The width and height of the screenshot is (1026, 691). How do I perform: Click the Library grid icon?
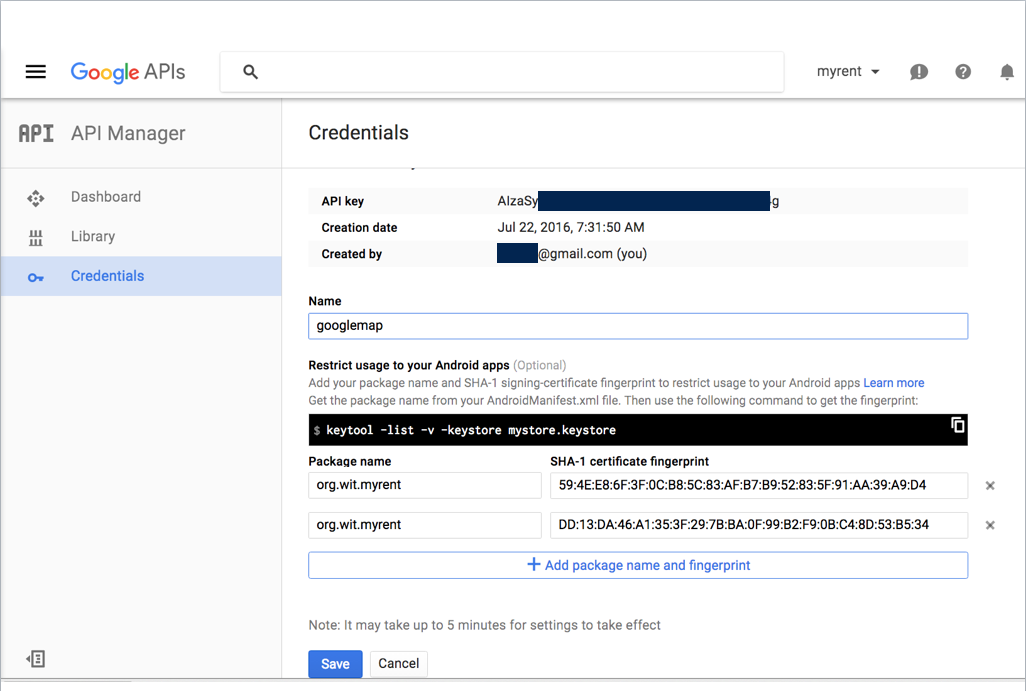pyautogui.click(x=34, y=236)
